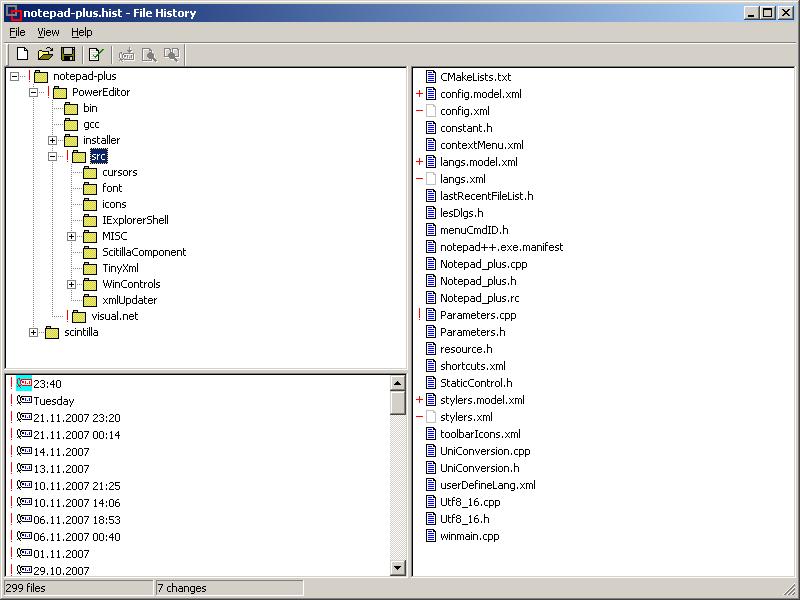The height and width of the screenshot is (600, 800).
Task: Select the IExplorerShell folder
Action: tap(135, 220)
